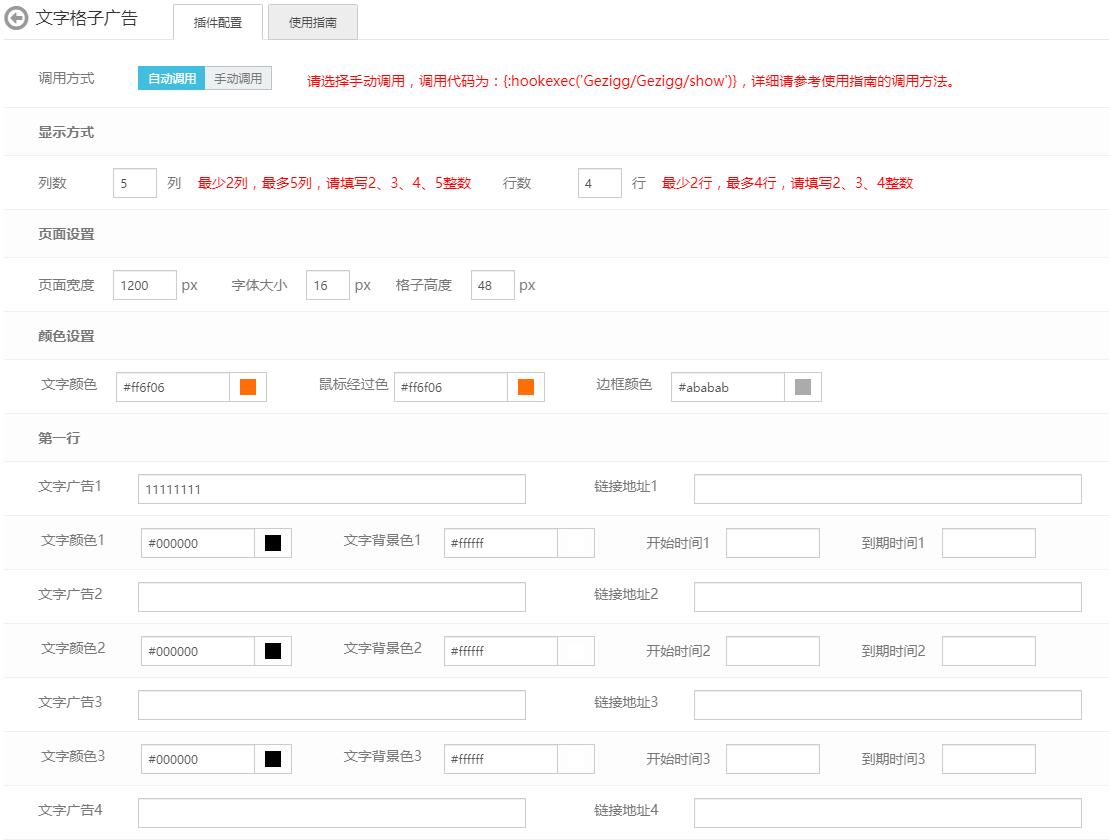This screenshot has height=840, width=1109.
Task: Click the black 文字颜色1 color swatch
Action: [272, 543]
